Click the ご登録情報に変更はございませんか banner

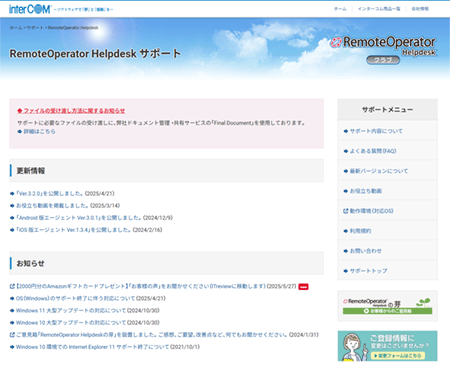[x=387, y=346]
